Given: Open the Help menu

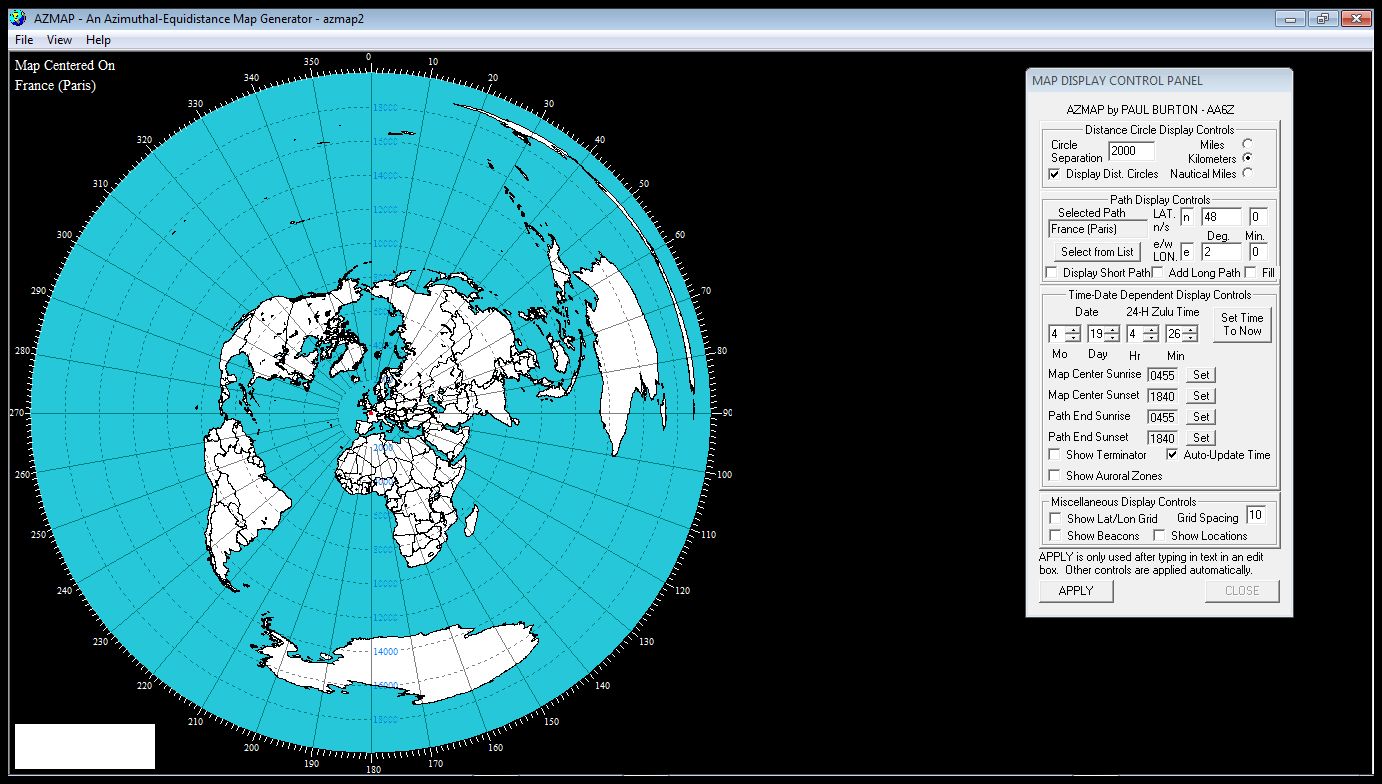Looking at the screenshot, I should [97, 39].
